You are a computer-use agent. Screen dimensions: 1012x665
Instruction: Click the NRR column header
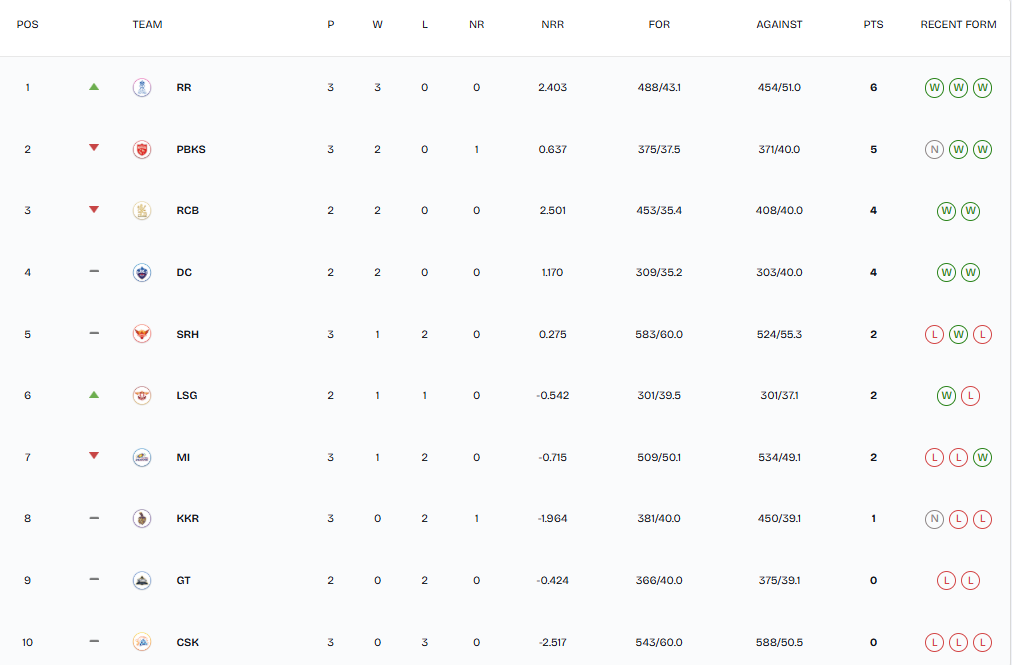coord(552,25)
